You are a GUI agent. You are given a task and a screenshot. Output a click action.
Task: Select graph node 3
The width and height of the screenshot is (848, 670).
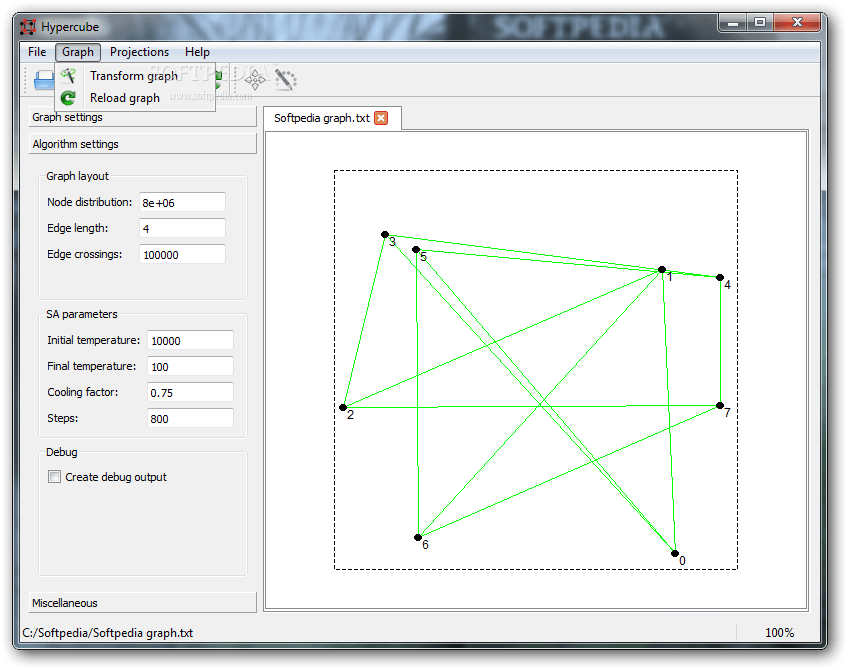pos(385,235)
